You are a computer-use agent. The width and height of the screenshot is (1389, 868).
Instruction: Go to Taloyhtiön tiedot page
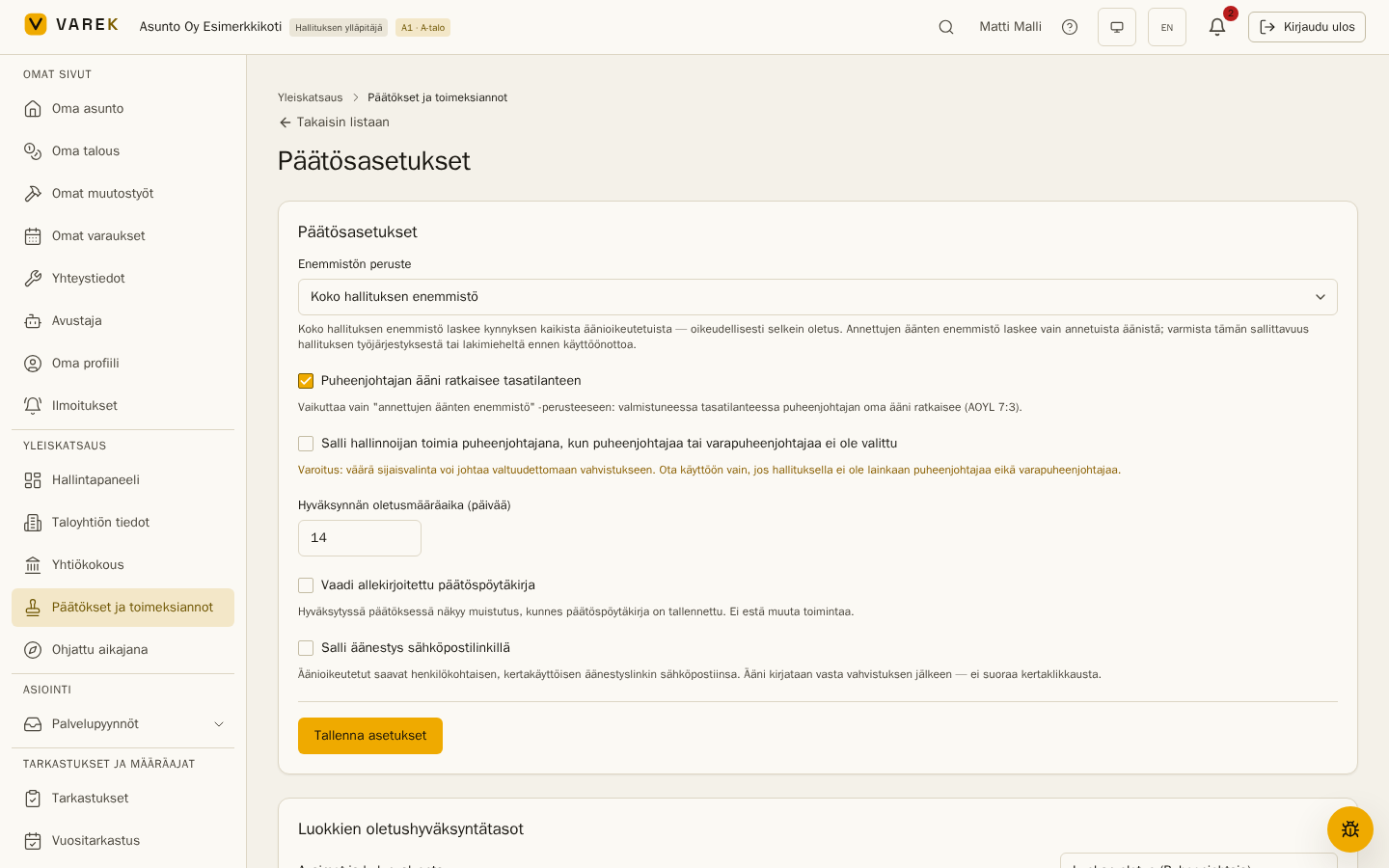coord(123,523)
